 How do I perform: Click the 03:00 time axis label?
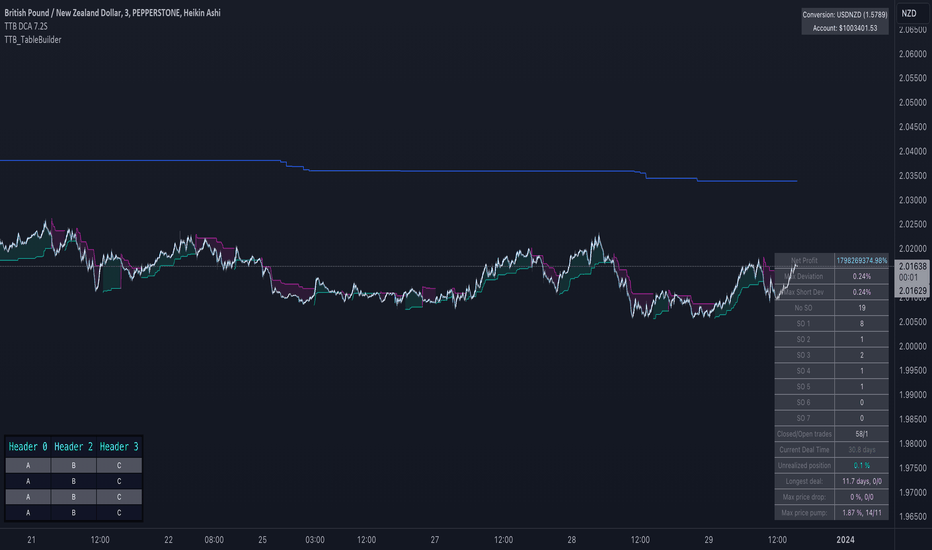click(x=315, y=540)
